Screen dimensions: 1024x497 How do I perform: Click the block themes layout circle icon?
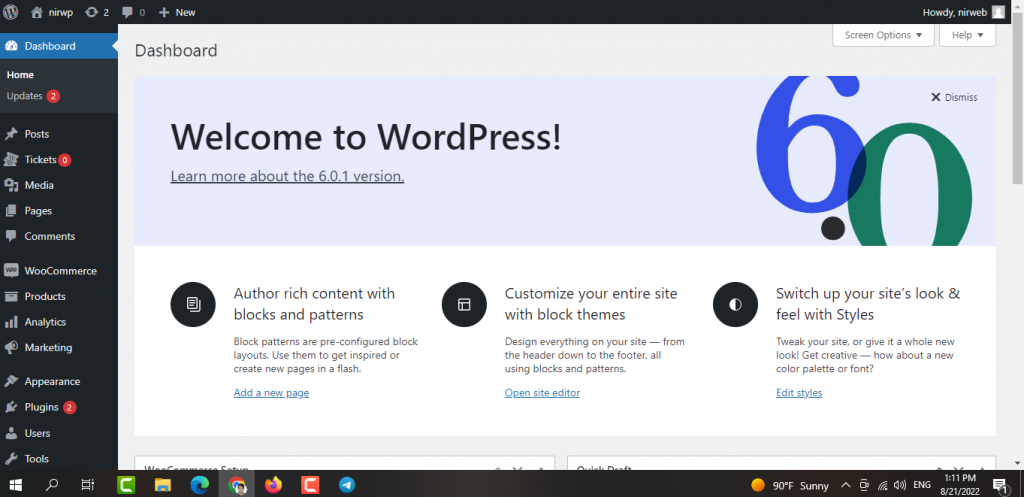point(464,304)
